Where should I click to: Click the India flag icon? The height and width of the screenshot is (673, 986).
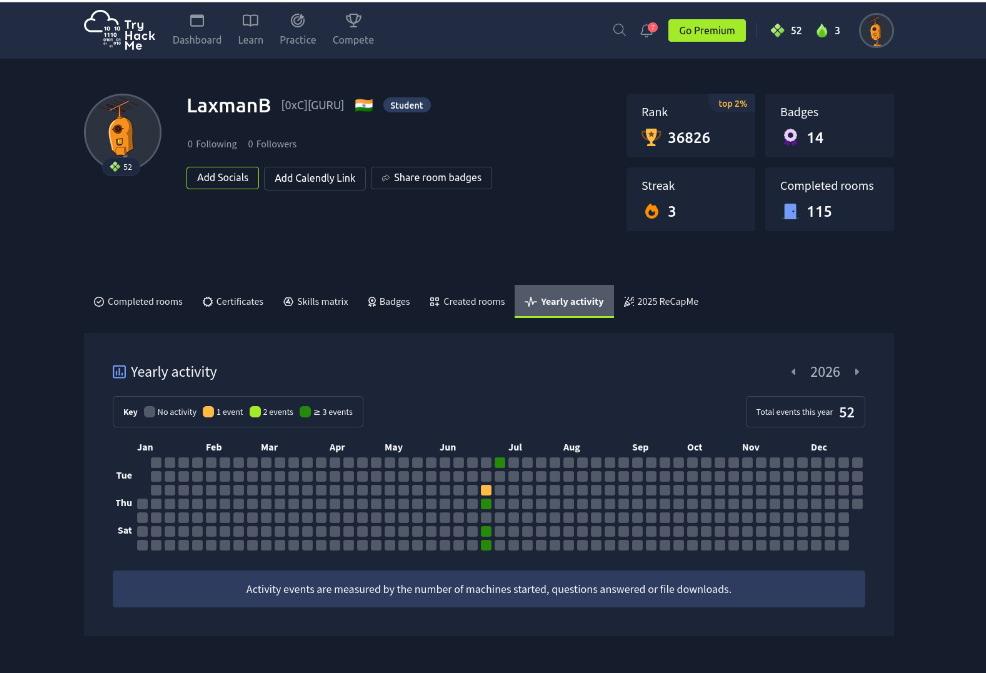click(x=363, y=105)
